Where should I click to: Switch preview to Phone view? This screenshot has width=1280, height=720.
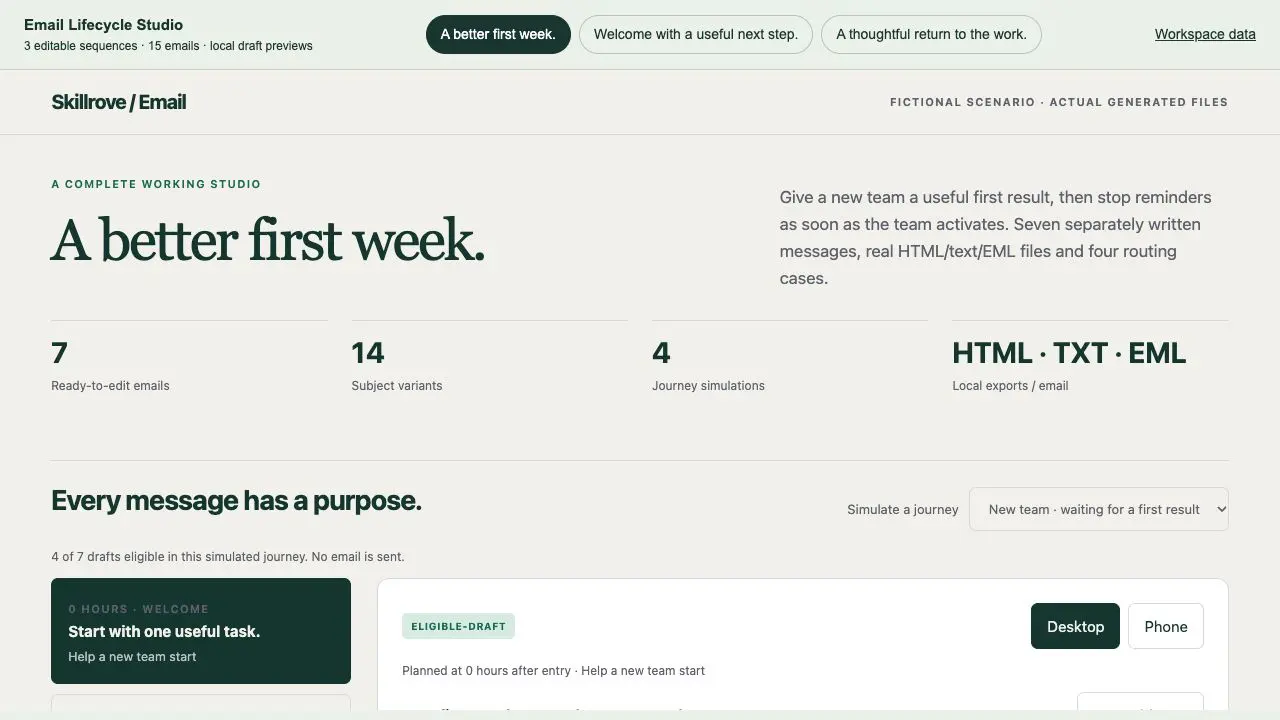[x=1166, y=626]
